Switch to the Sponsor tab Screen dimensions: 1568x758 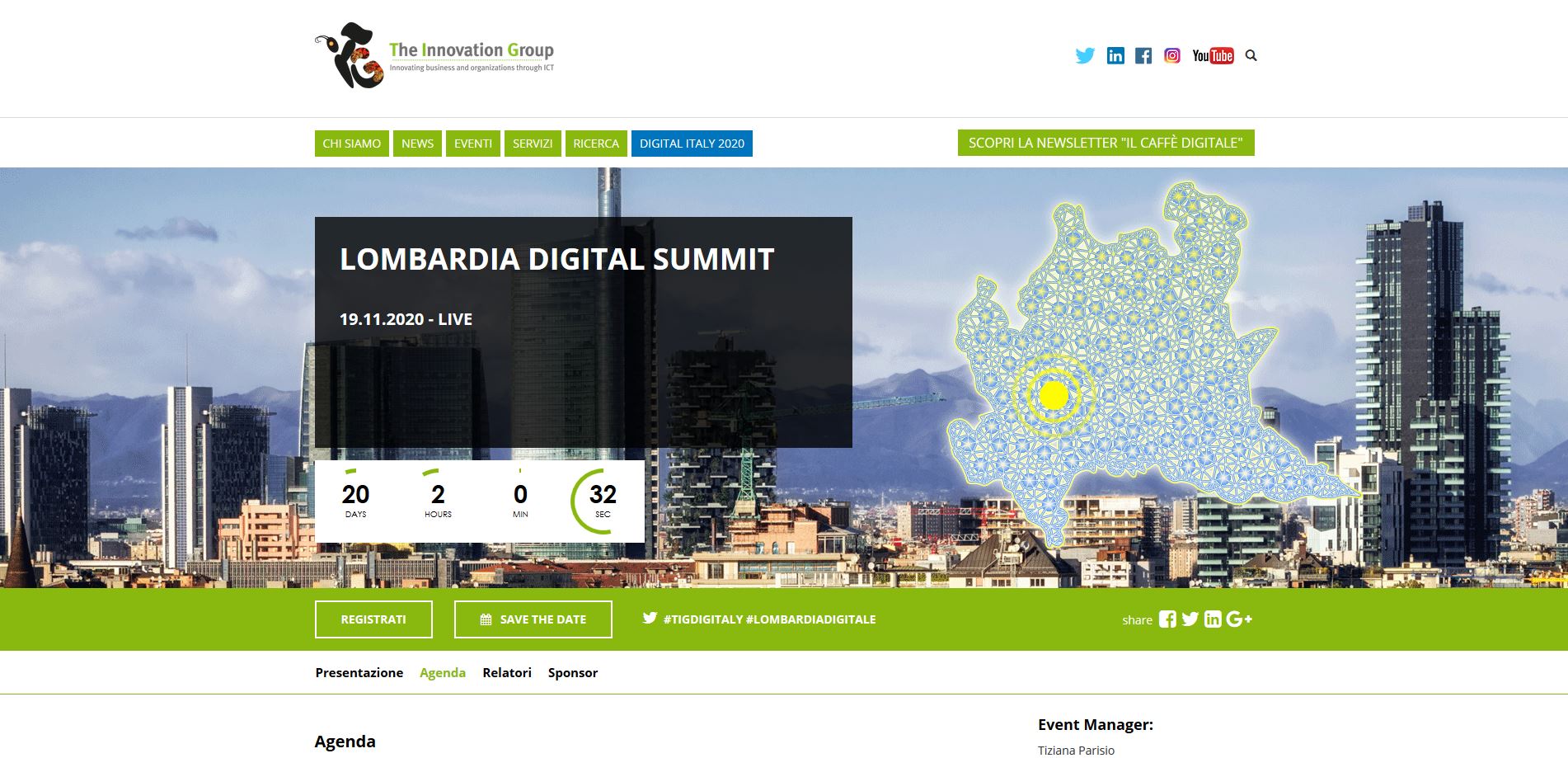[x=573, y=673]
